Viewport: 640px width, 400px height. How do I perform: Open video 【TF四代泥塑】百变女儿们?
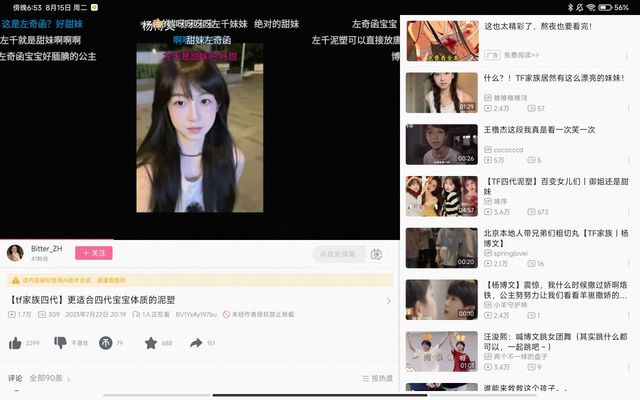point(556,186)
